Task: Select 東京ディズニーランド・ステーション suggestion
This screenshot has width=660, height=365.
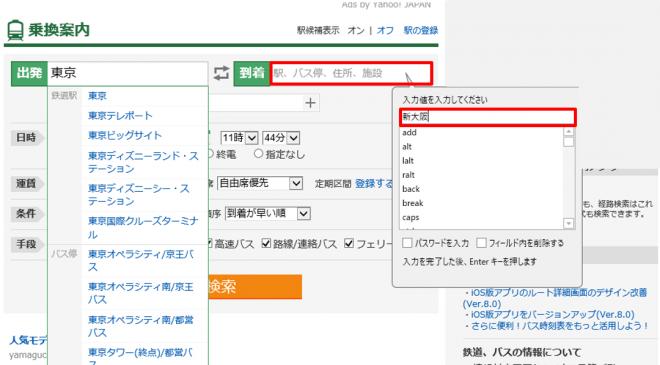Action: click(143, 162)
